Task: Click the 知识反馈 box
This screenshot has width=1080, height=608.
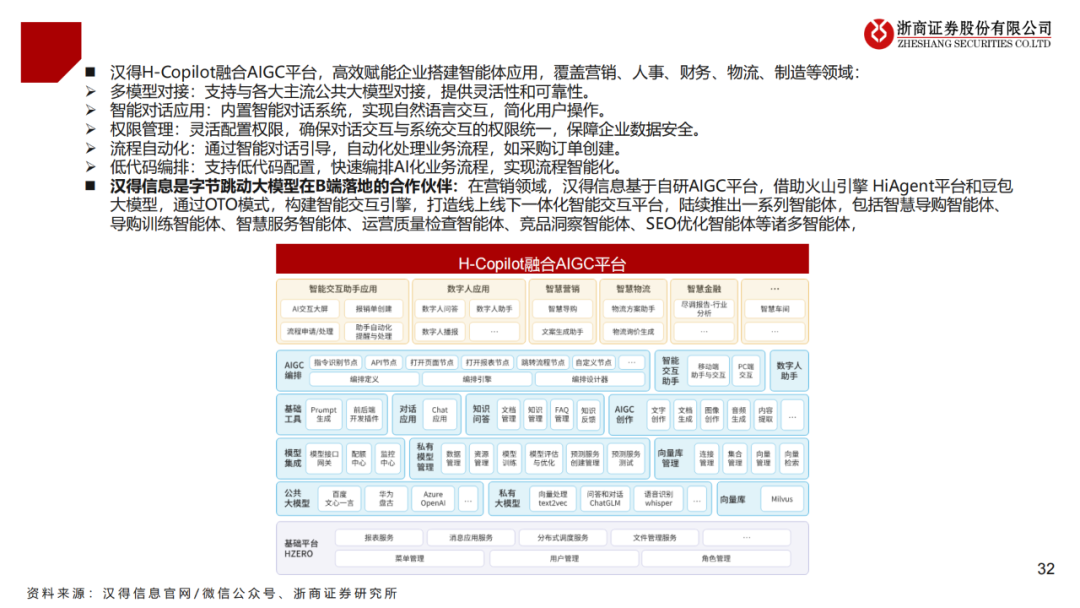Action: (588, 414)
